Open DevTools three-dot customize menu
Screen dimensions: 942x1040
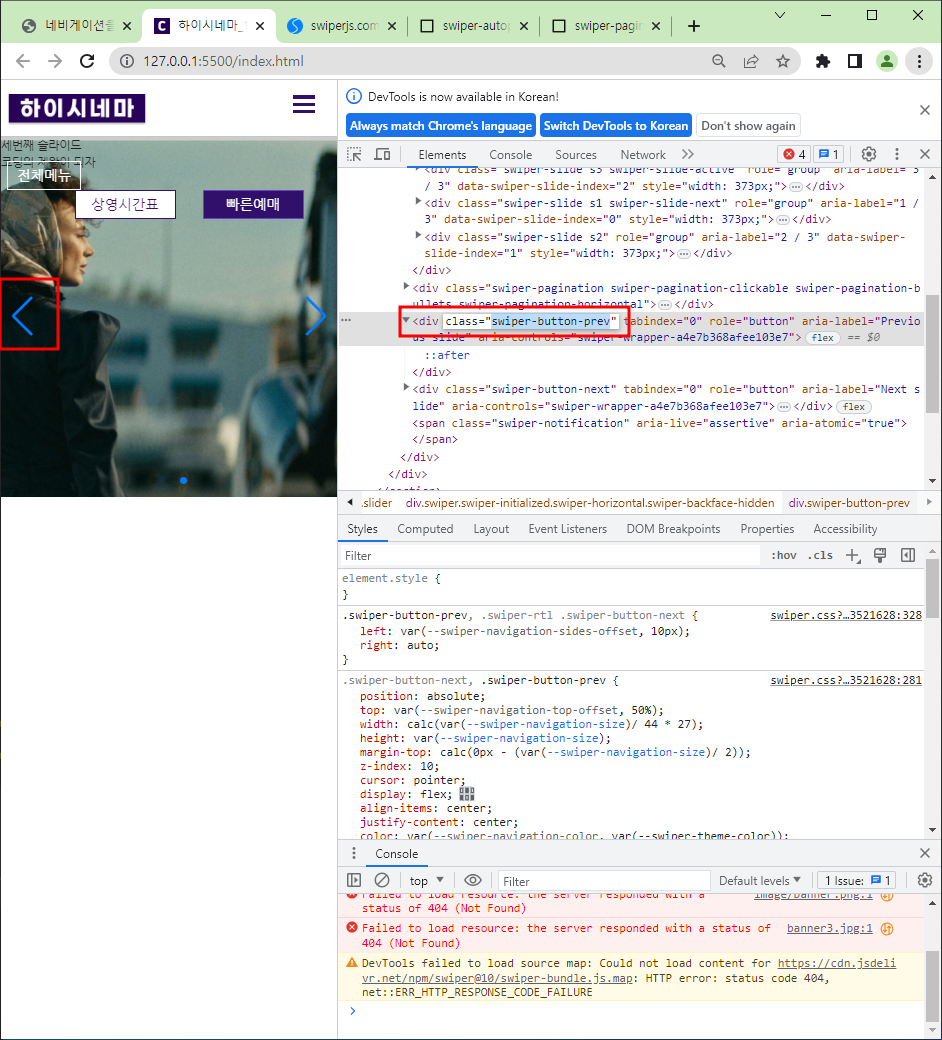point(897,155)
